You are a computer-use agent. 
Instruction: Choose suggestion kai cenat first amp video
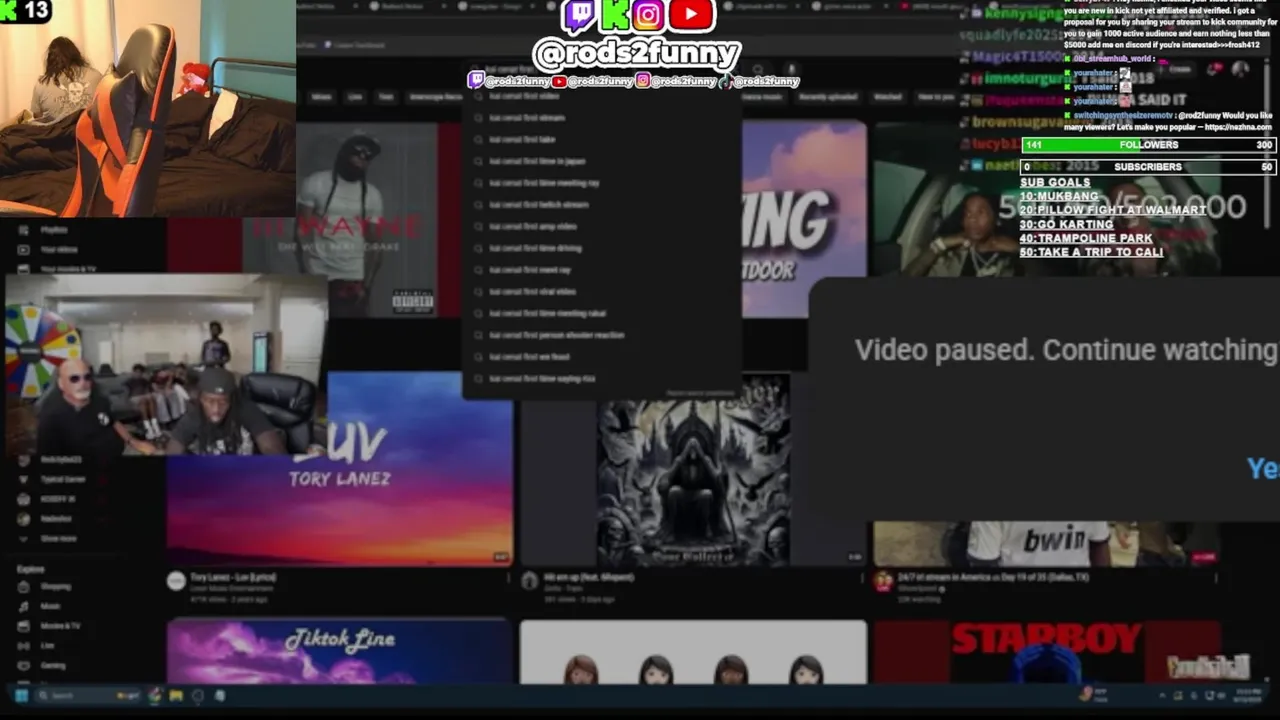(x=600, y=227)
